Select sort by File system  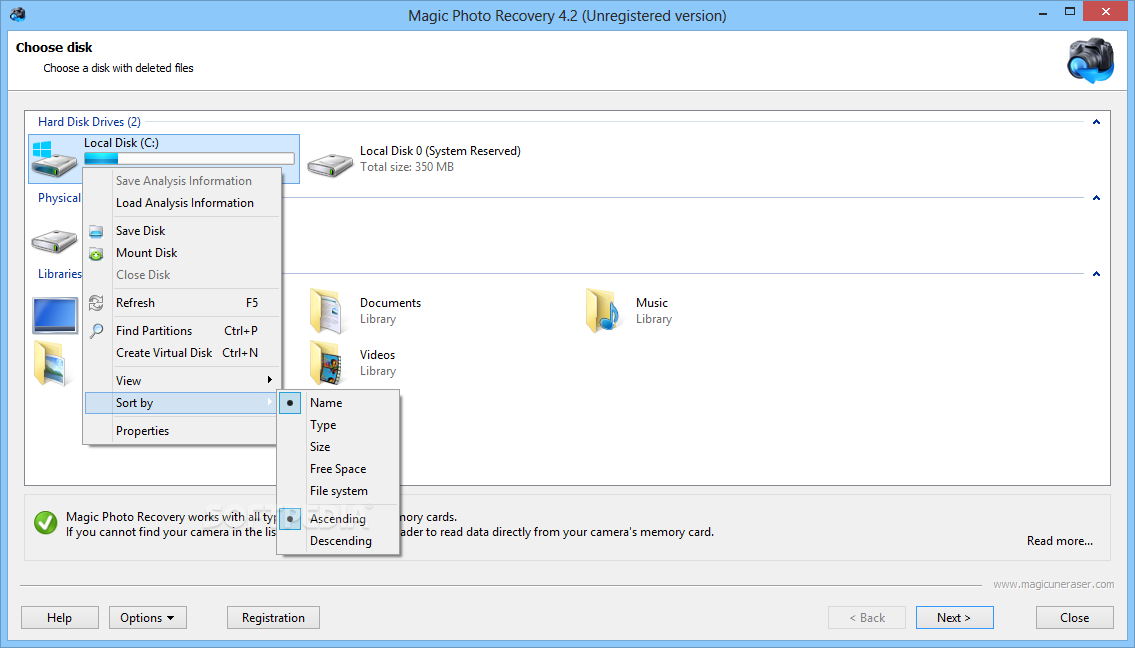click(x=338, y=491)
